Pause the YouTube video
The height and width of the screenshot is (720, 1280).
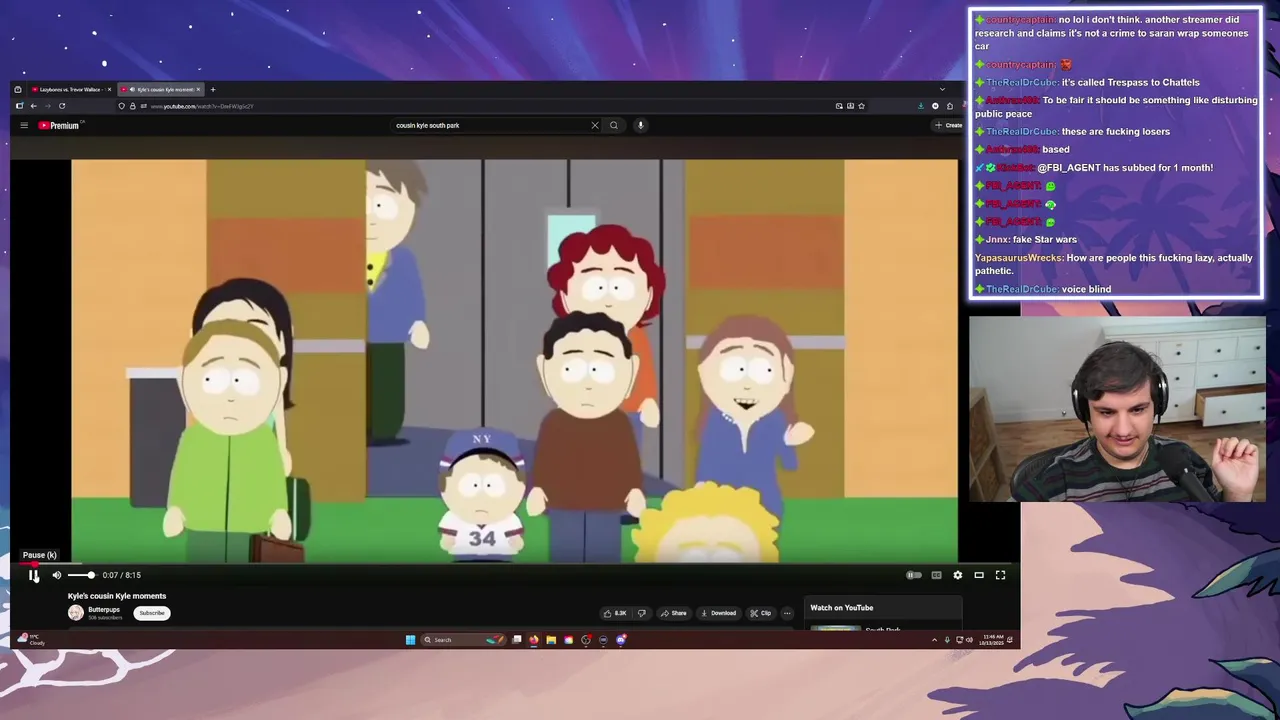point(33,575)
